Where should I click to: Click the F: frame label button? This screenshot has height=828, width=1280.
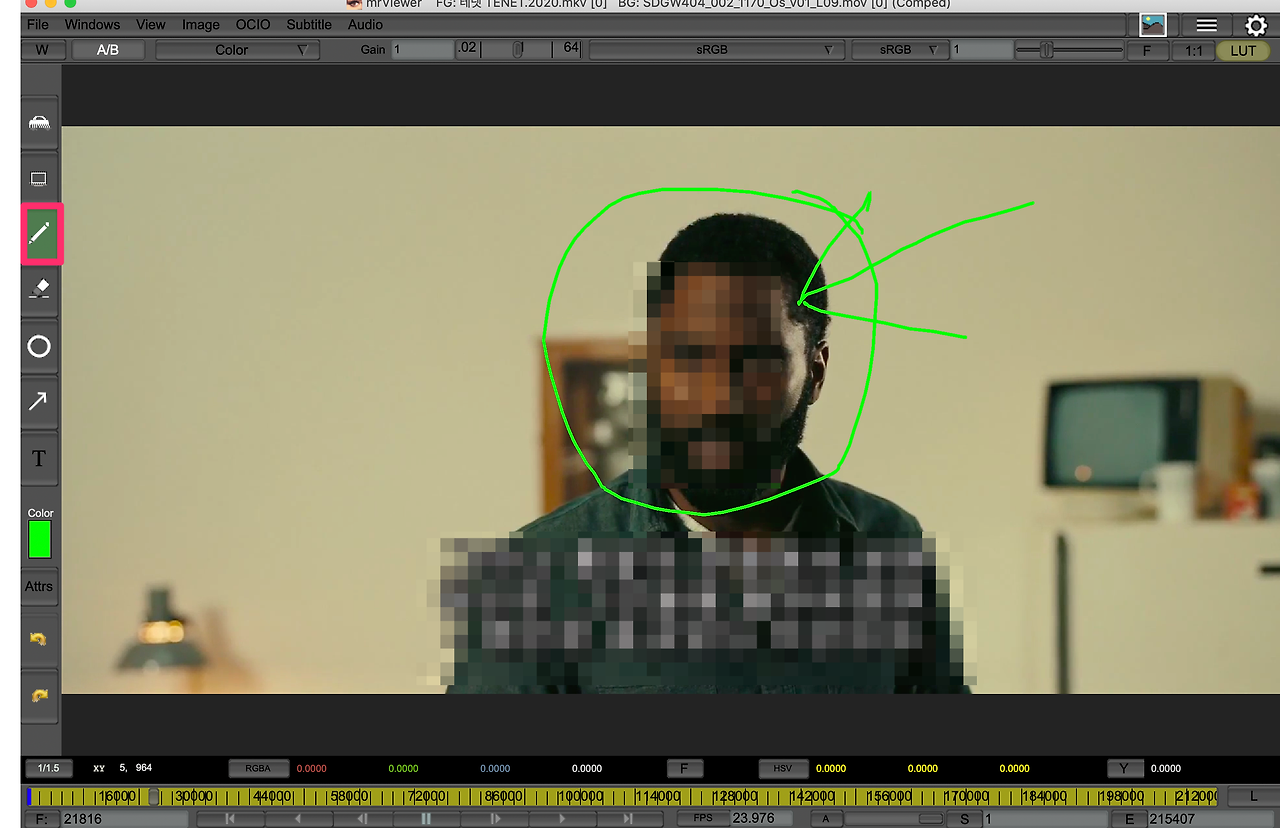(x=41, y=819)
